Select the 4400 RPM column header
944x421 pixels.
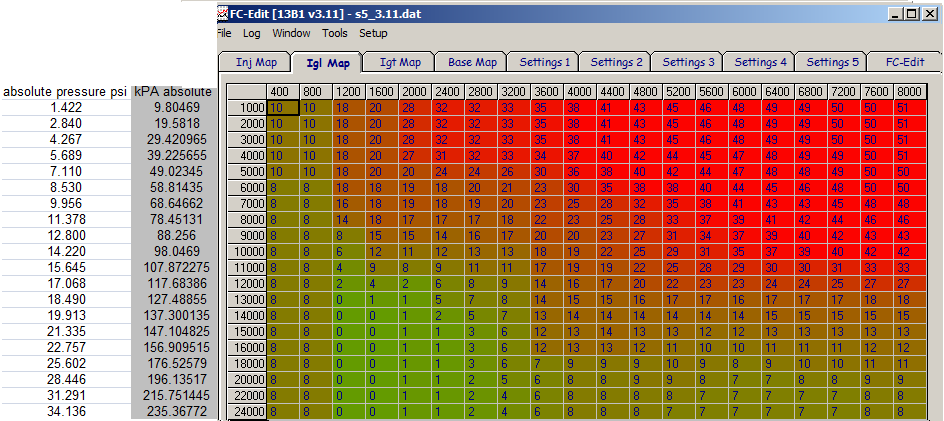coord(613,92)
